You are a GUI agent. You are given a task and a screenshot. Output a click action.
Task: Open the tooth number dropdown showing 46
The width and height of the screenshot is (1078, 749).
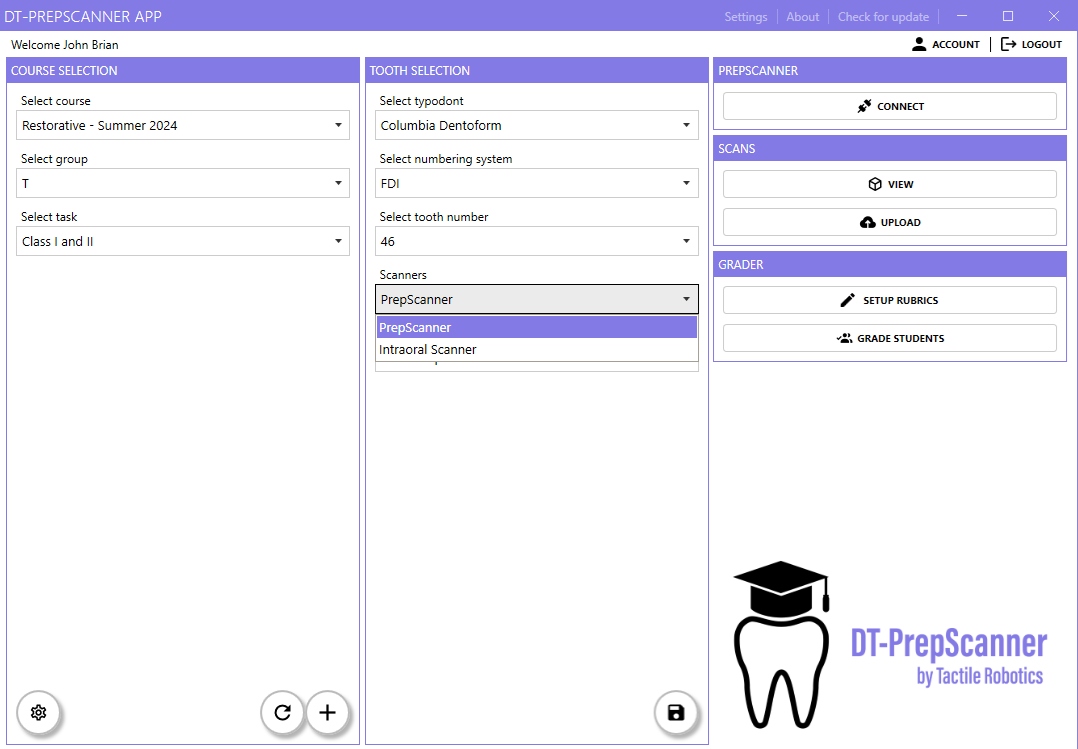click(x=537, y=241)
